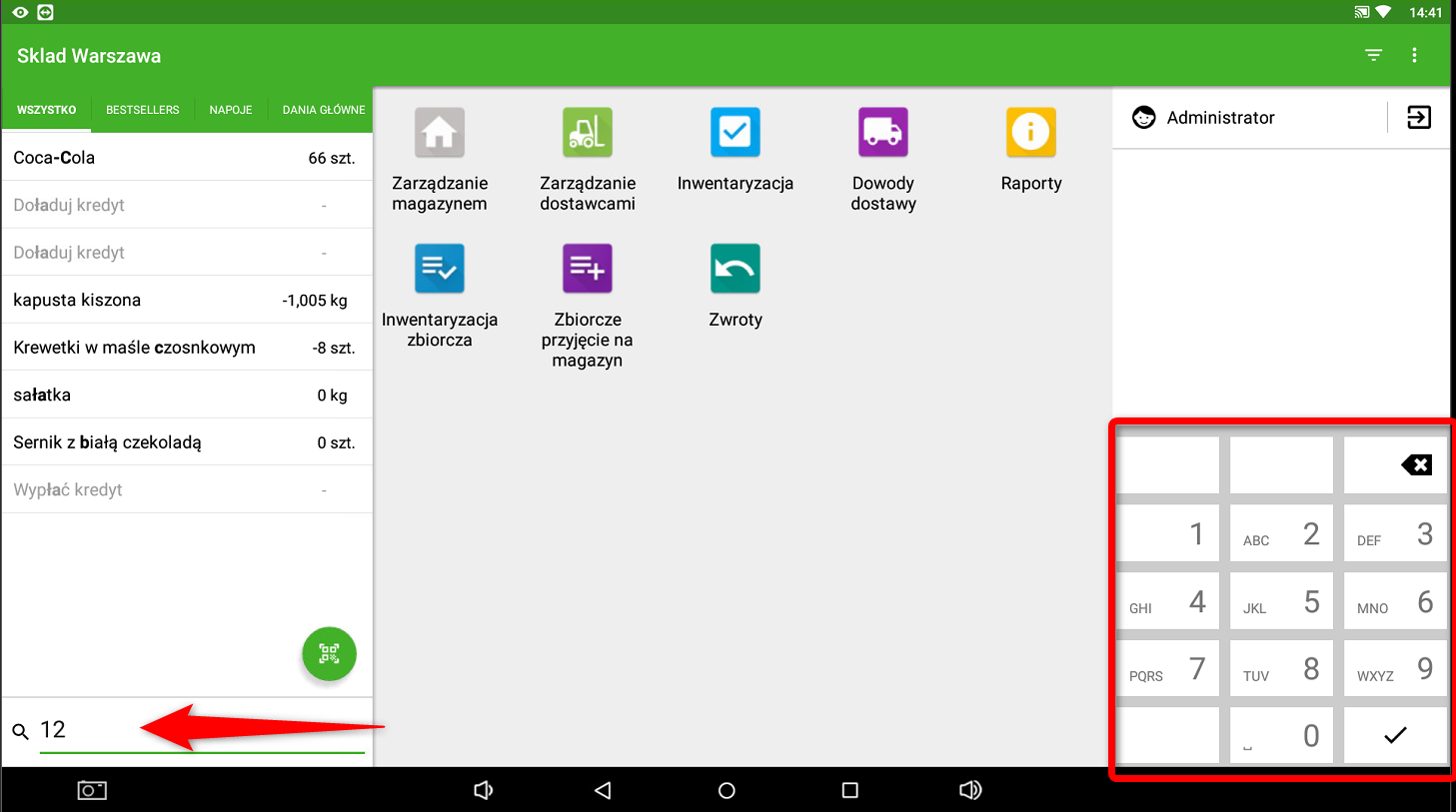1456x812 pixels.
Task: Open Zarządzanie magazynem home icon
Action: [439, 133]
